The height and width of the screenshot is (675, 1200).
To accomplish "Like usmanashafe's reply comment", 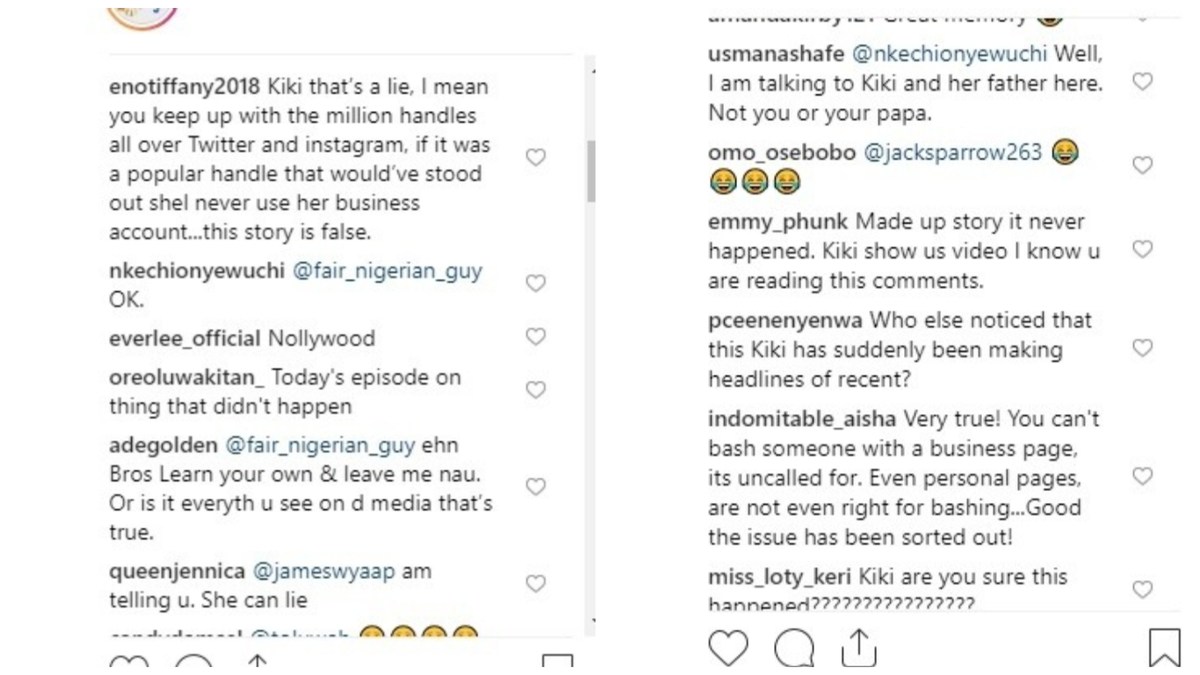I will (x=1142, y=82).
